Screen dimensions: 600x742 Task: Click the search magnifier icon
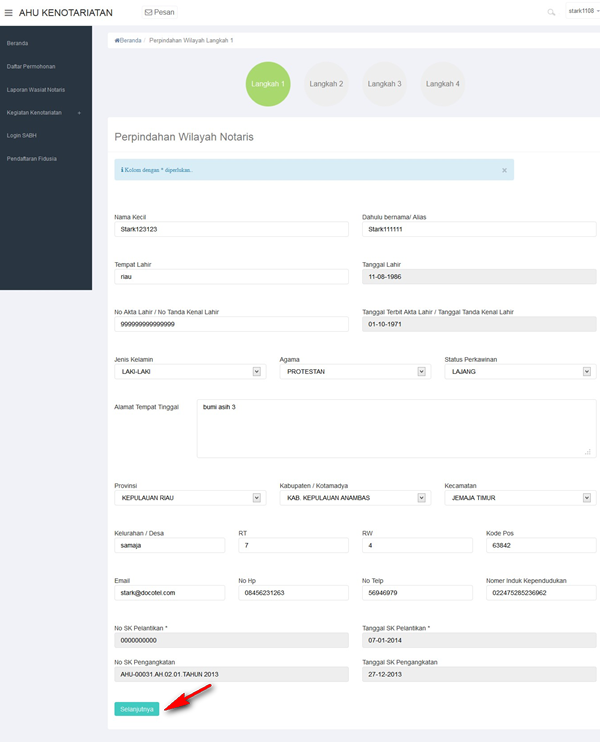pyautogui.click(x=550, y=12)
